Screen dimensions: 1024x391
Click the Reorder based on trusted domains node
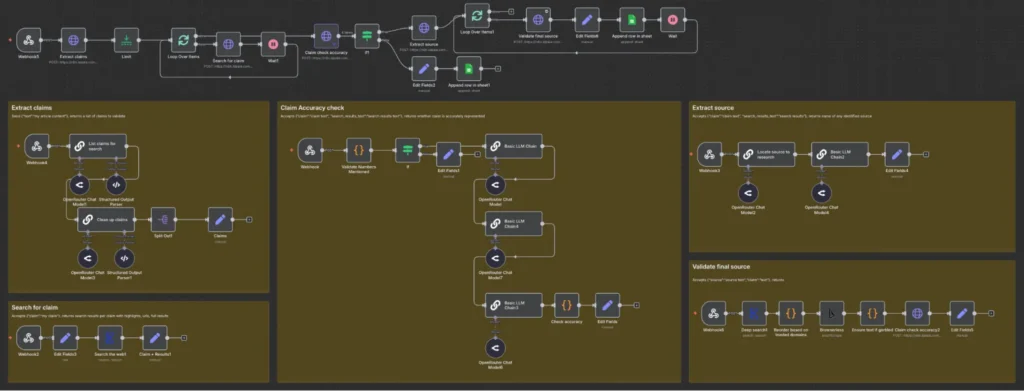pyautogui.click(x=791, y=313)
